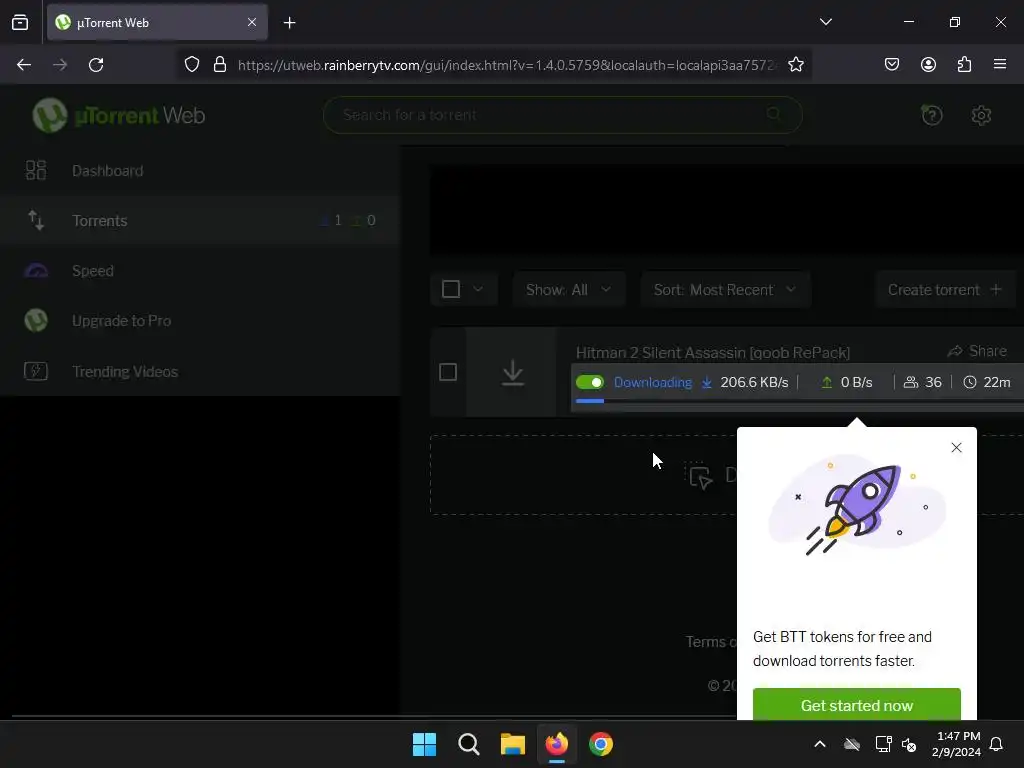Switch to the µTorrent Web tab
1024x768 pixels.
point(157,23)
